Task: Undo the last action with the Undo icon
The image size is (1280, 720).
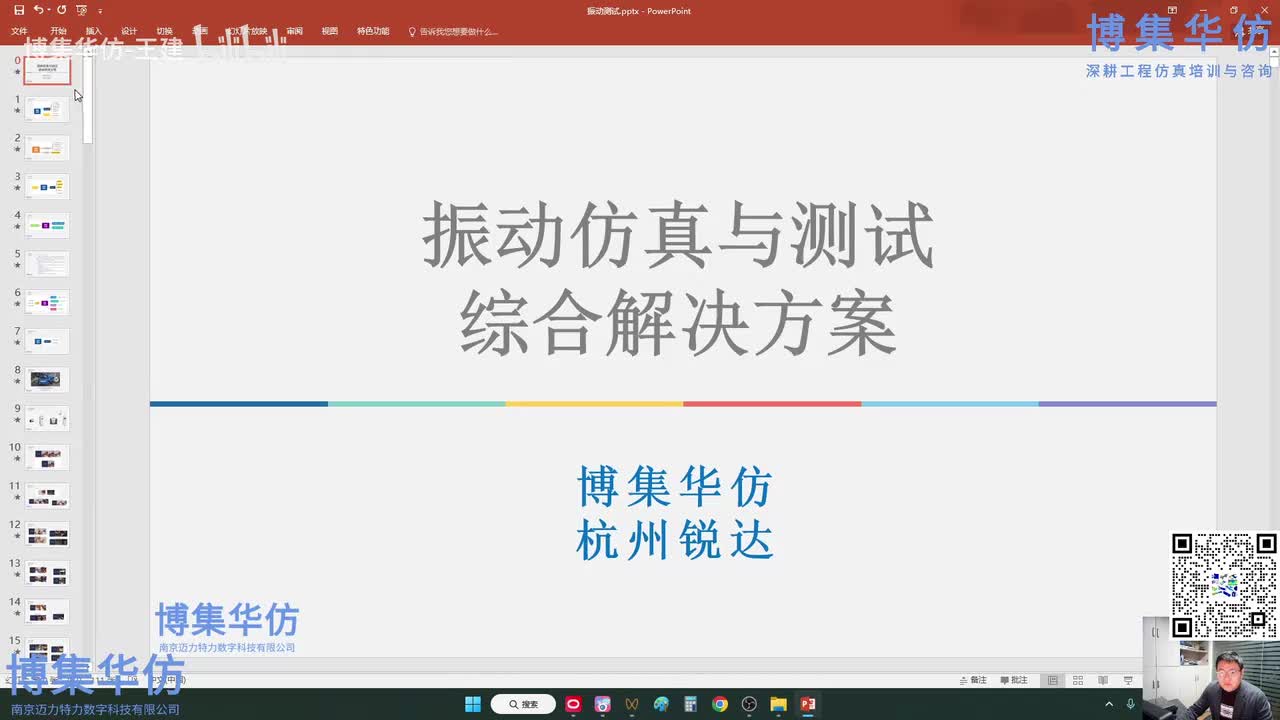Action: [38, 10]
